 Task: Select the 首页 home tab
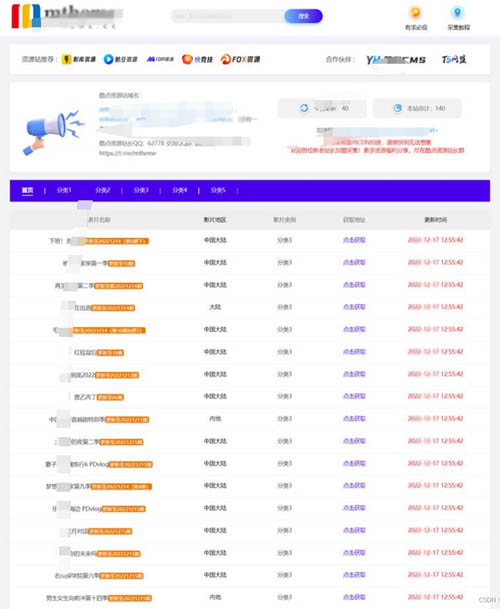click(27, 190)
